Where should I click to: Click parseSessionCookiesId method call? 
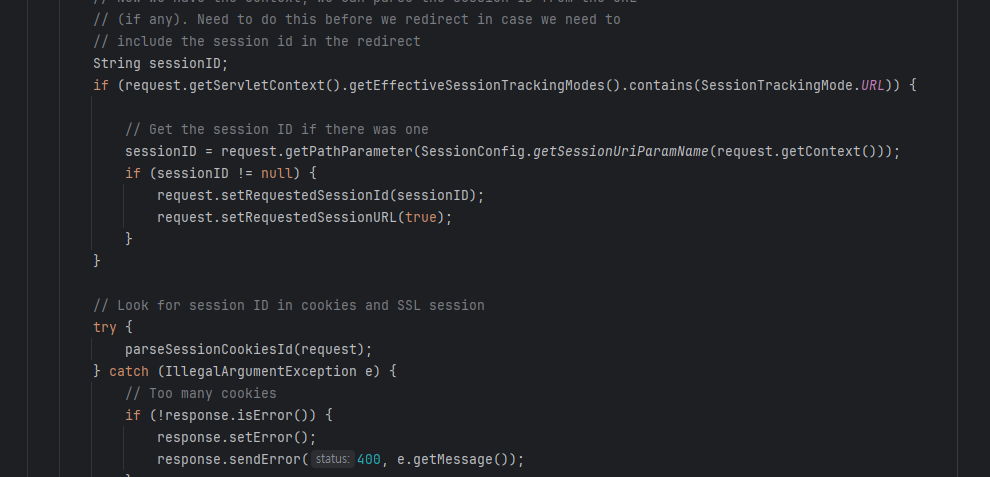[x=209, y=349]
